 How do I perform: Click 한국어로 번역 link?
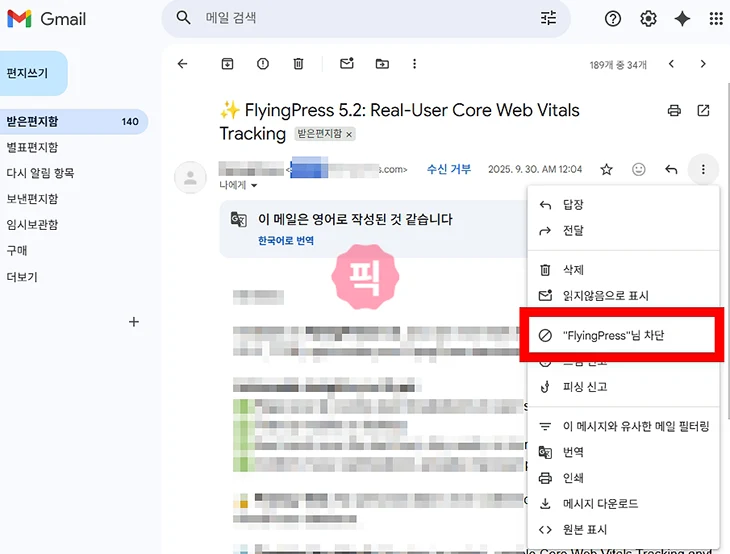pos(286,241)
